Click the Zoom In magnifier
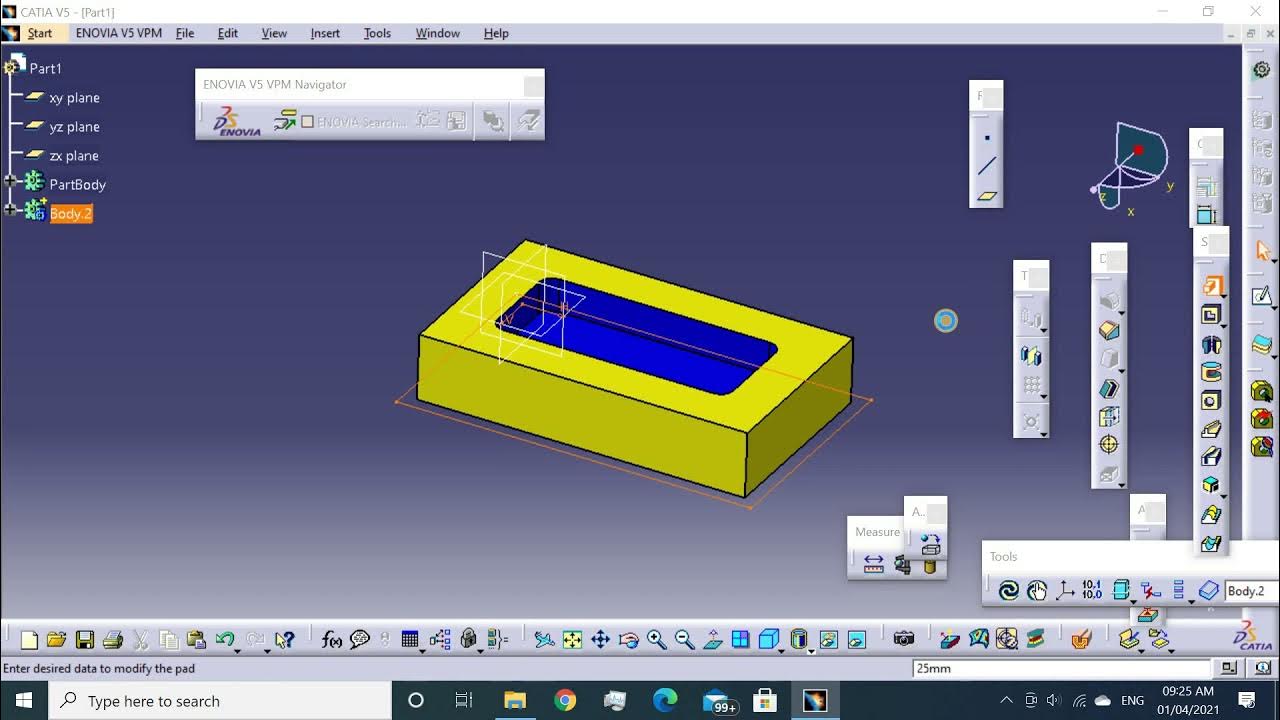The height and width of the screenshot is (720, 1280). click(x=656, y=640)
